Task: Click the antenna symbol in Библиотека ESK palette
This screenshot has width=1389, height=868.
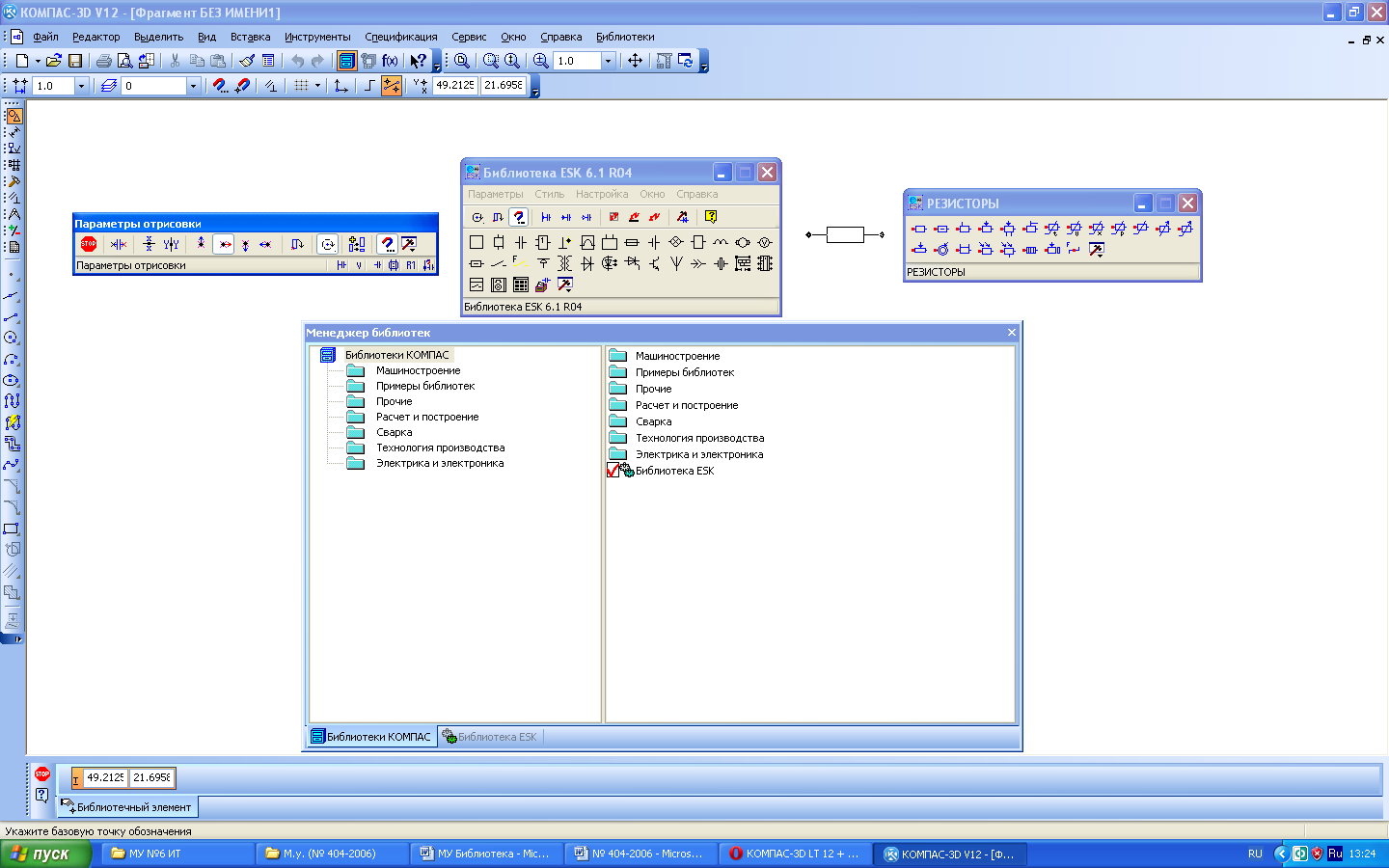Action: tap(676, 263)
